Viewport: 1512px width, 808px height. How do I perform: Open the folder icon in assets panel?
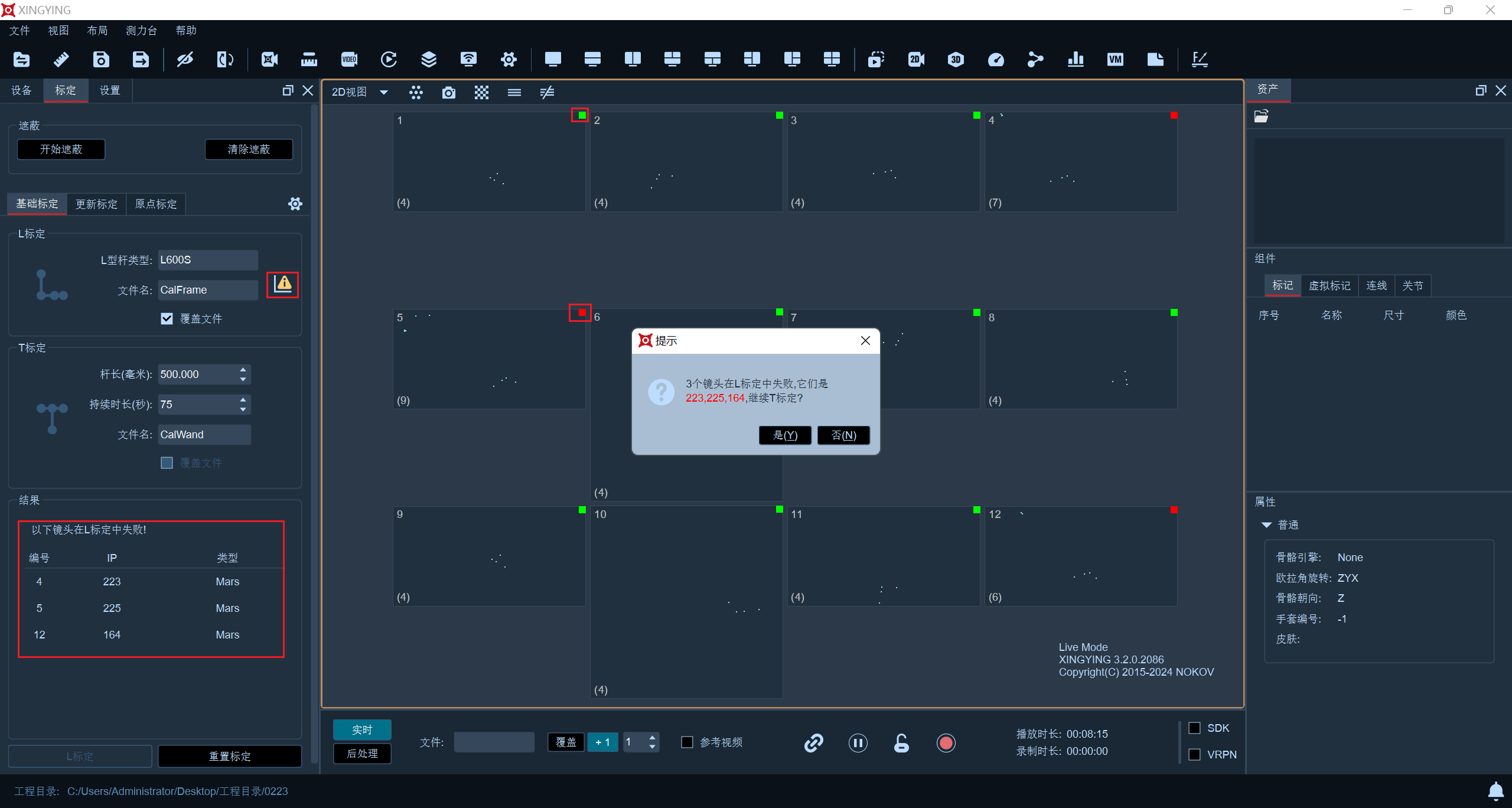click(x=1262, y=116)
